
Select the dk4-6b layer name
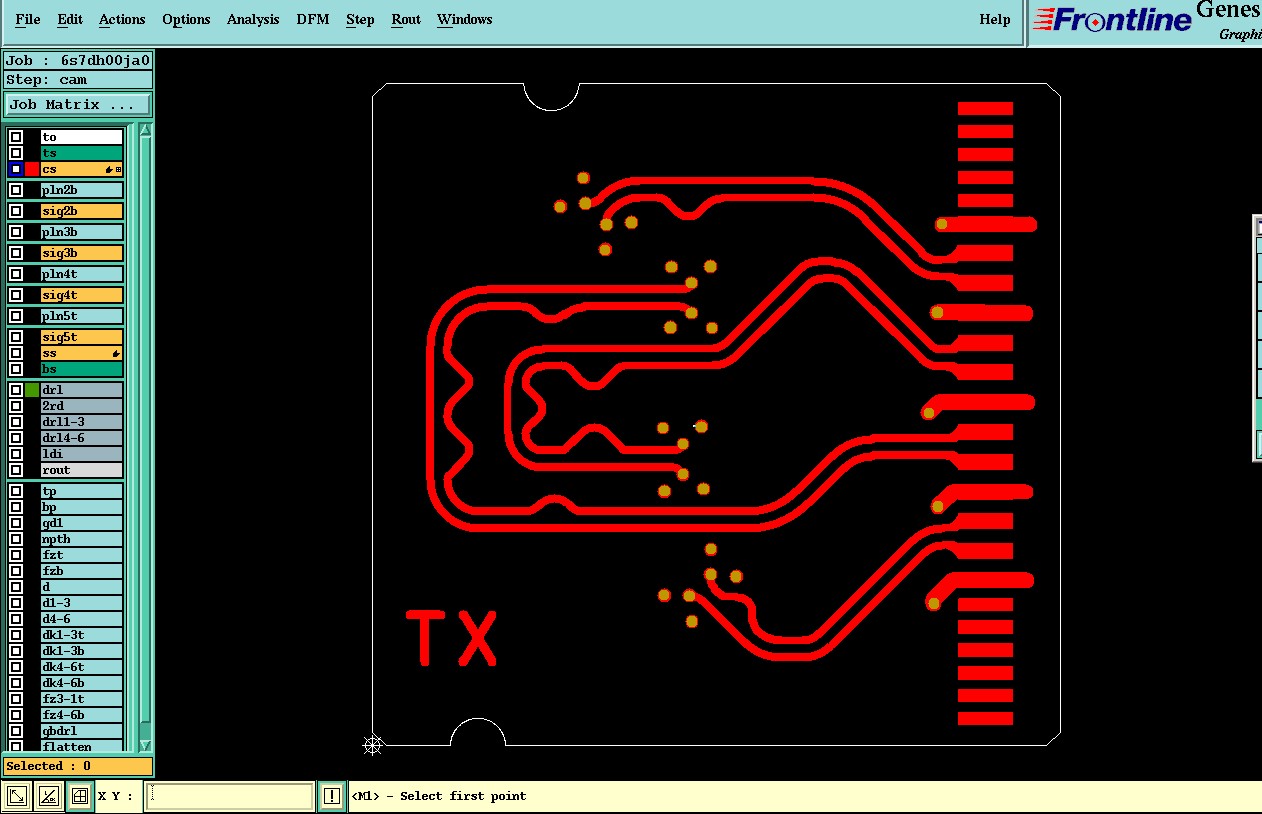[82, 683]
